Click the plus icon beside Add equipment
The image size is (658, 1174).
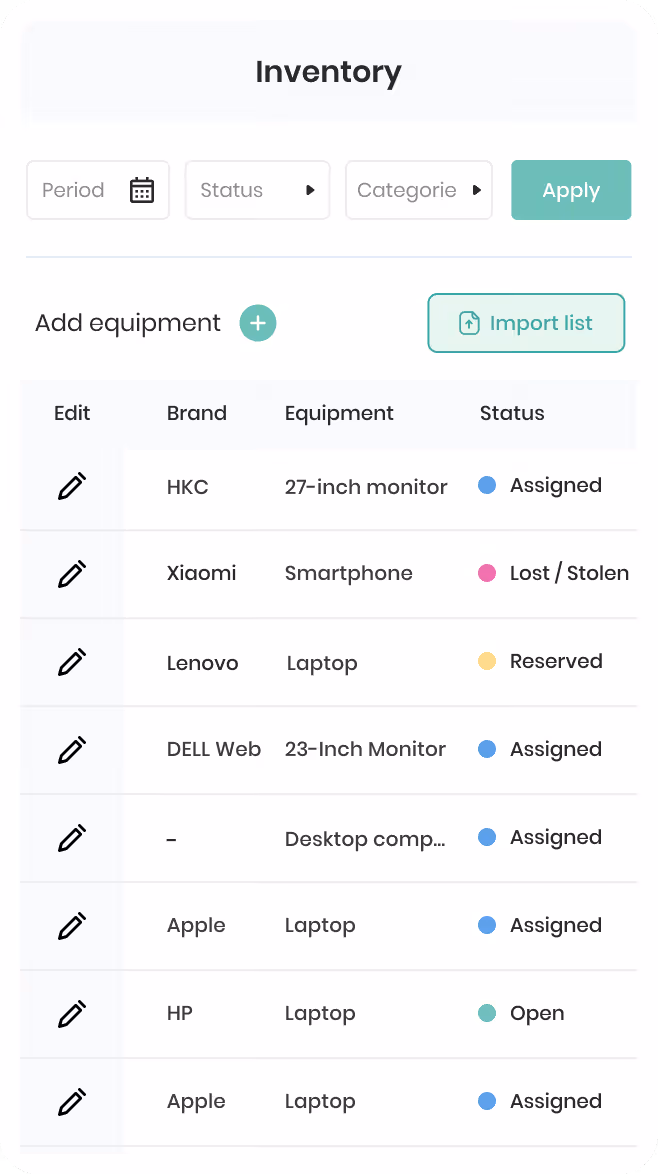258,323
